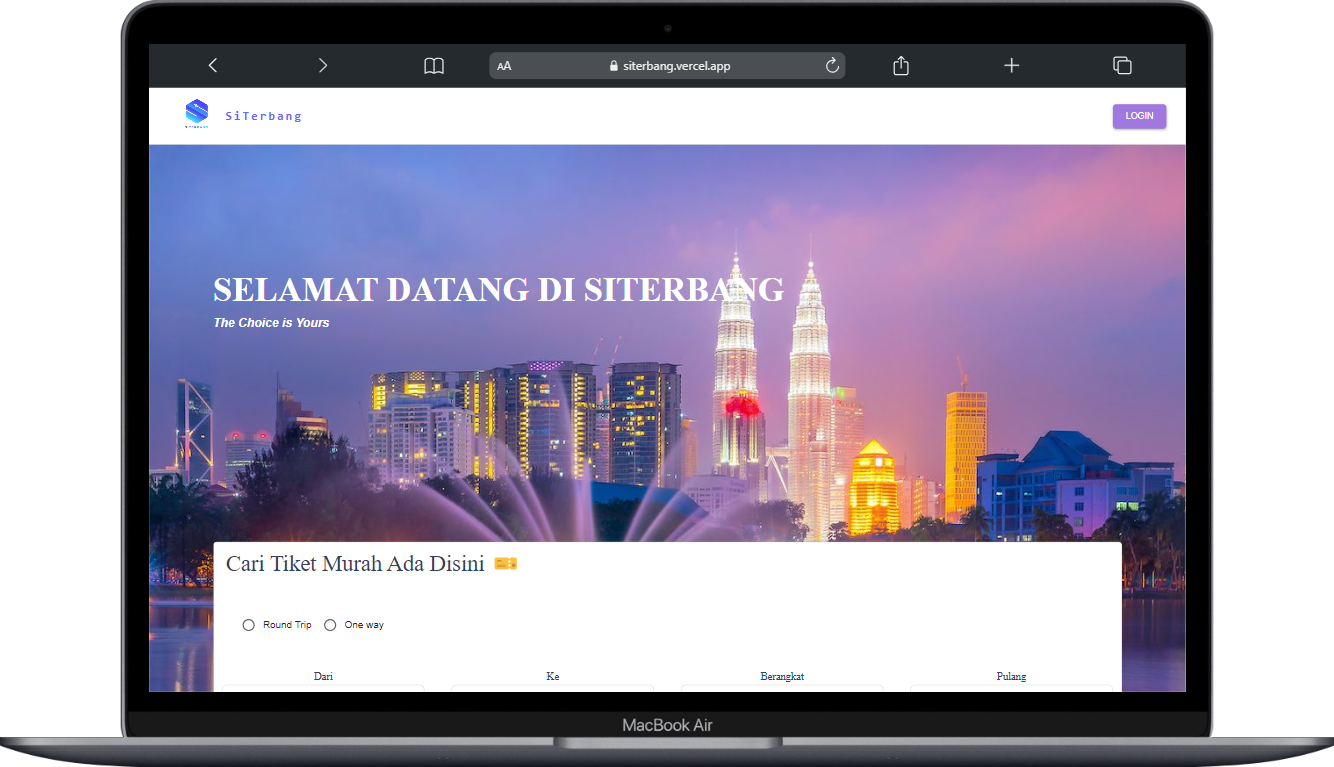Viewport: 1334px width, 767px height.
Task: Click the Pulang return date field
Action: 1011,688
